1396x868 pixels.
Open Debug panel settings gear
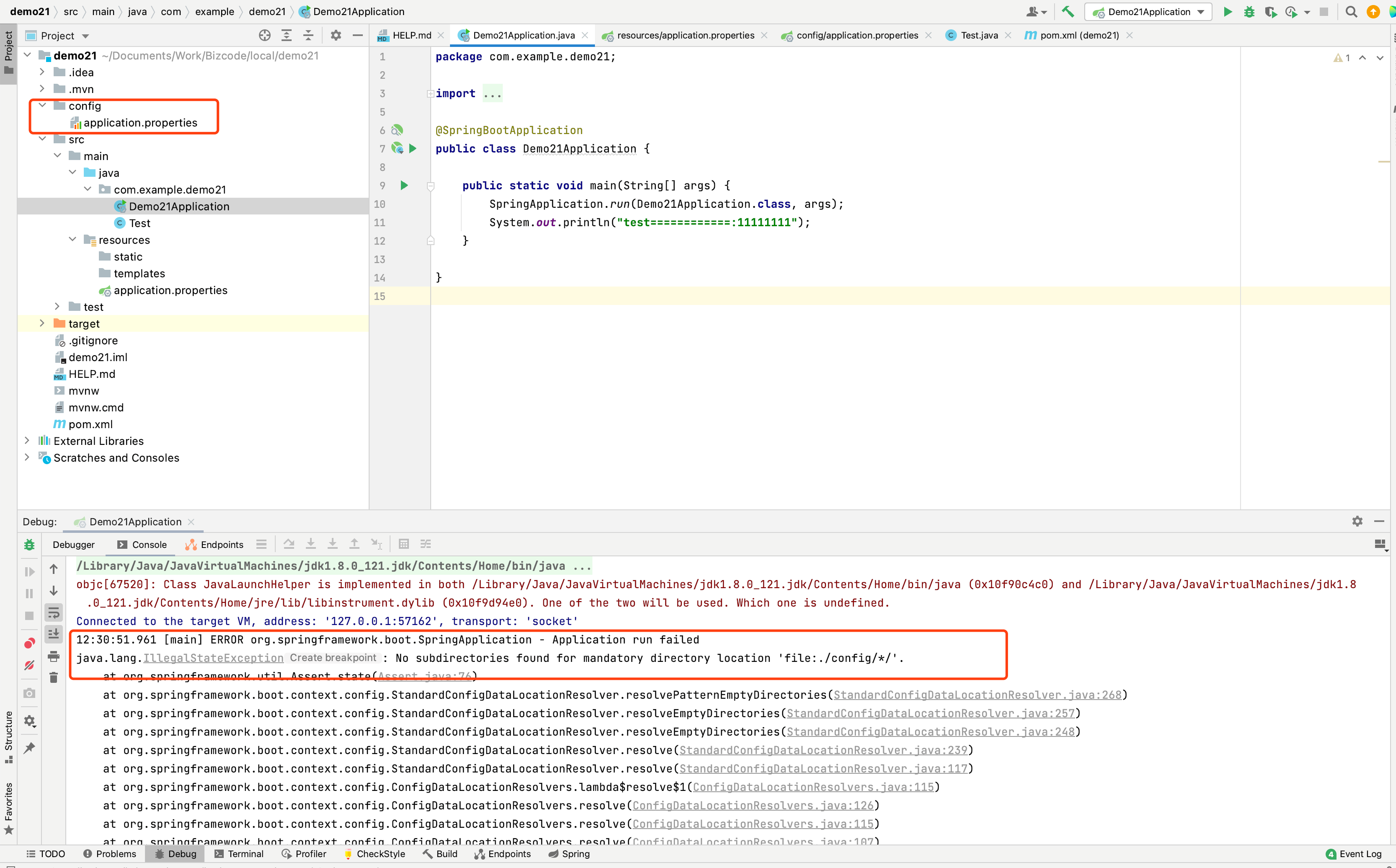tap(1357, 521)
